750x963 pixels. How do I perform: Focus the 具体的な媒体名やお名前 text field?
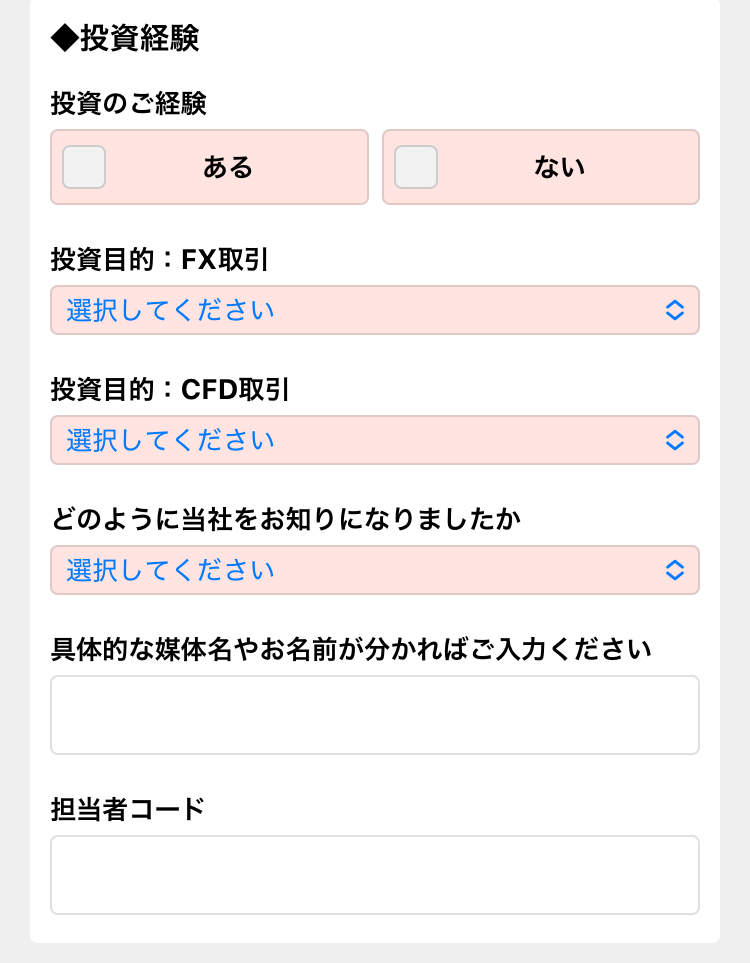click(375, 715)
